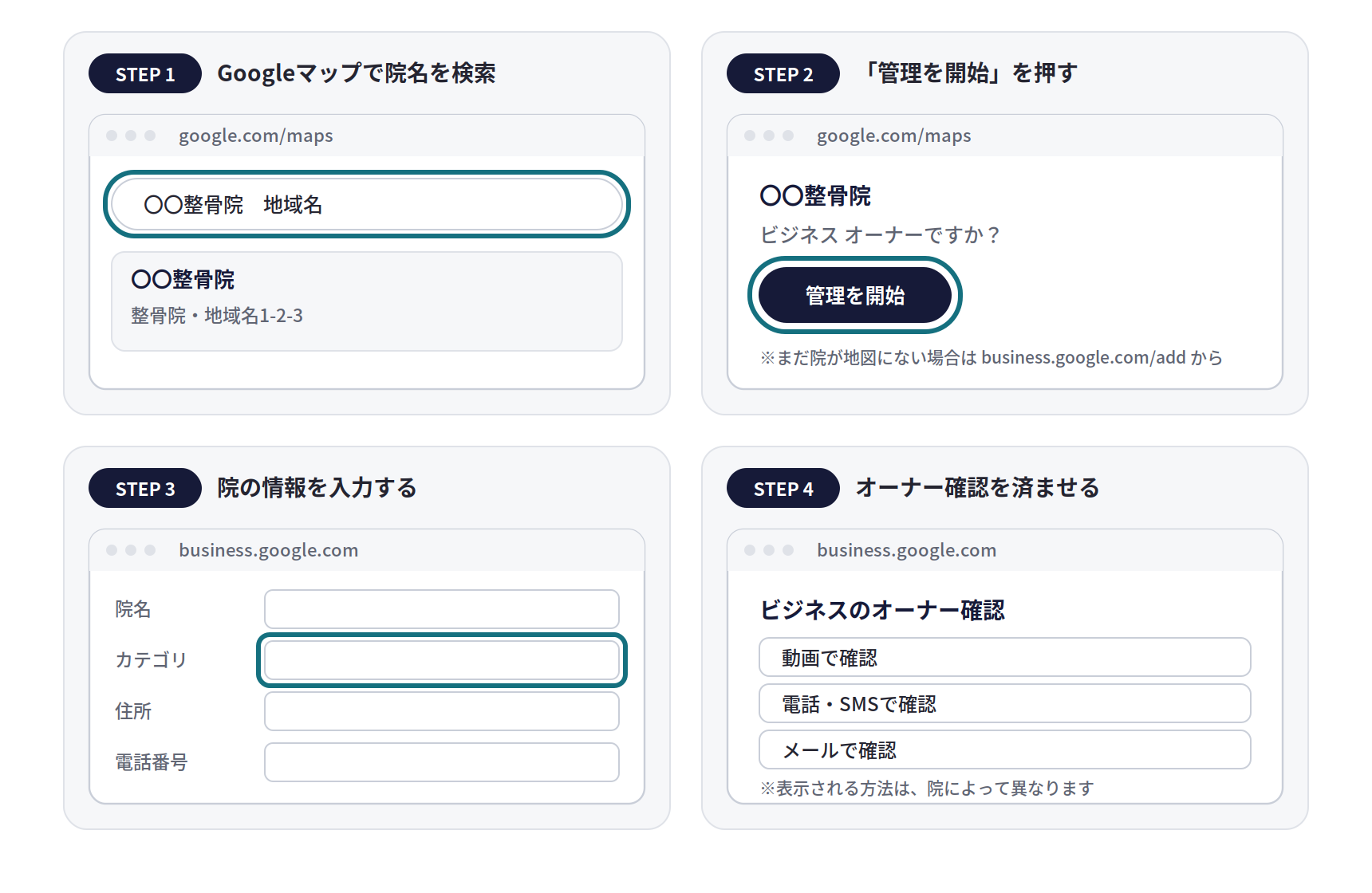This screenshot has width=1372, height=893.
Task: Click the ビジネス オーナーですか？ text
Action: coord(880,235)
